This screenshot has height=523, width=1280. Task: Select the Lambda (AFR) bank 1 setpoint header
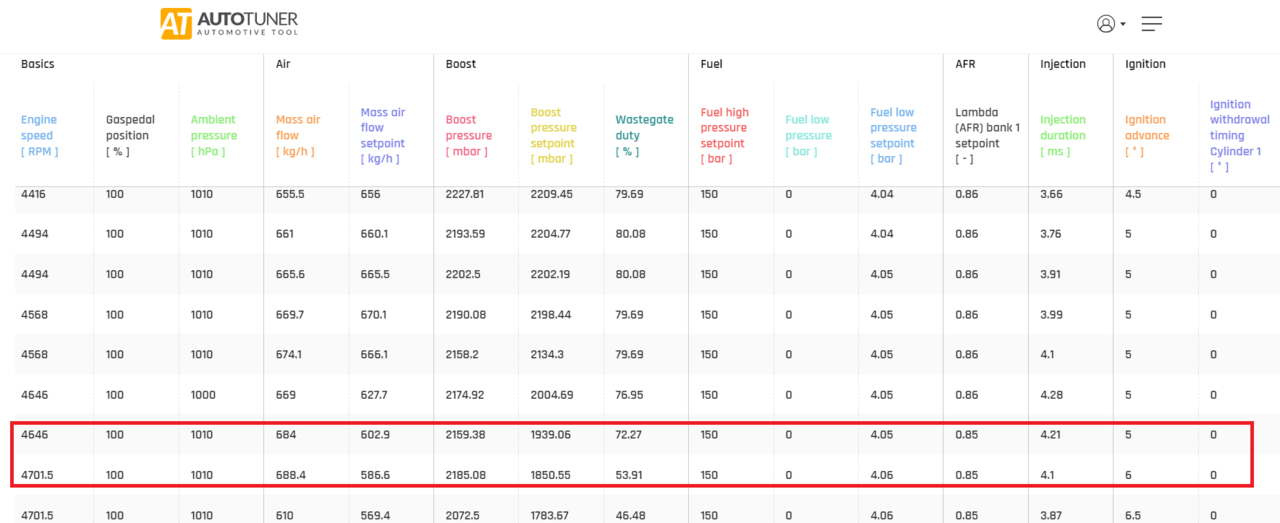pyautogui.click(x=985, y=135)
